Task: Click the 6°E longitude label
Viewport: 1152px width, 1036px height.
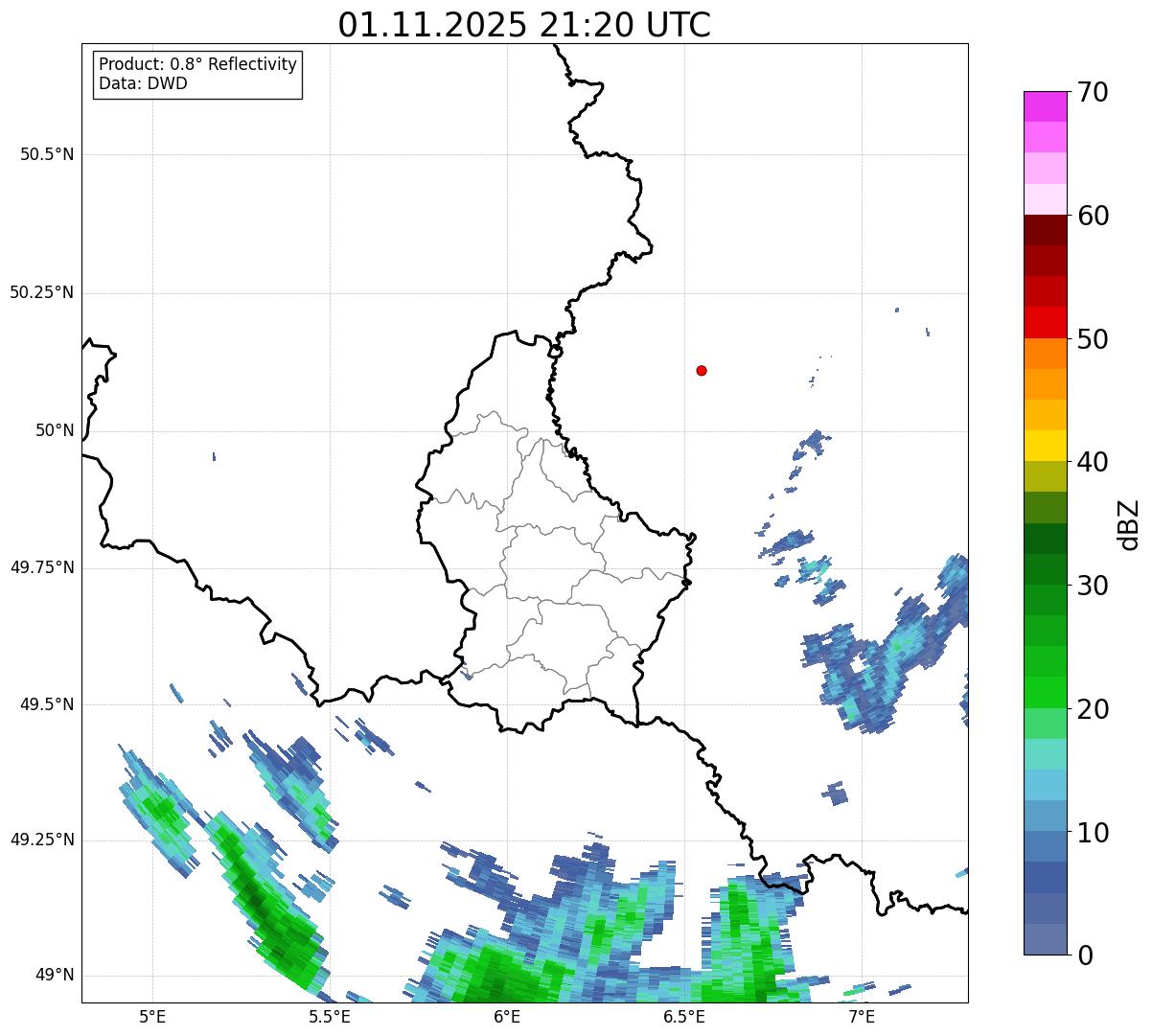Action: pyautogui.click(x=507, y=1016)
